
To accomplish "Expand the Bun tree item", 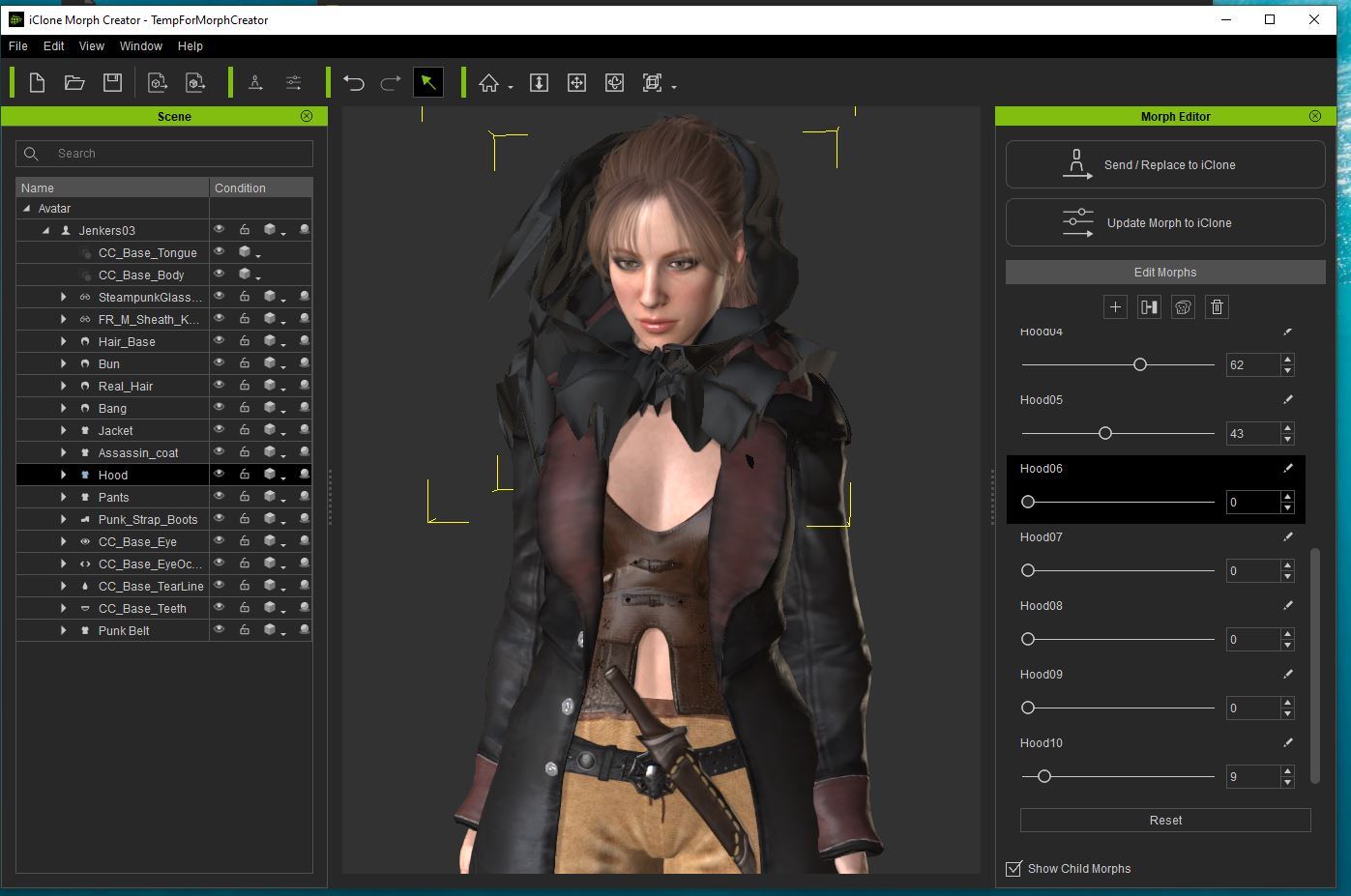I will click(64, 363).
